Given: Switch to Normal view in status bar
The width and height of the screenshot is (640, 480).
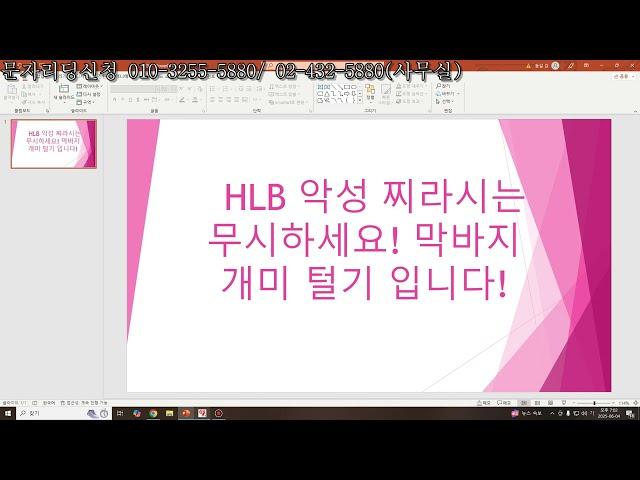Looking at the screenshot, I should click(x=524, y=403).
